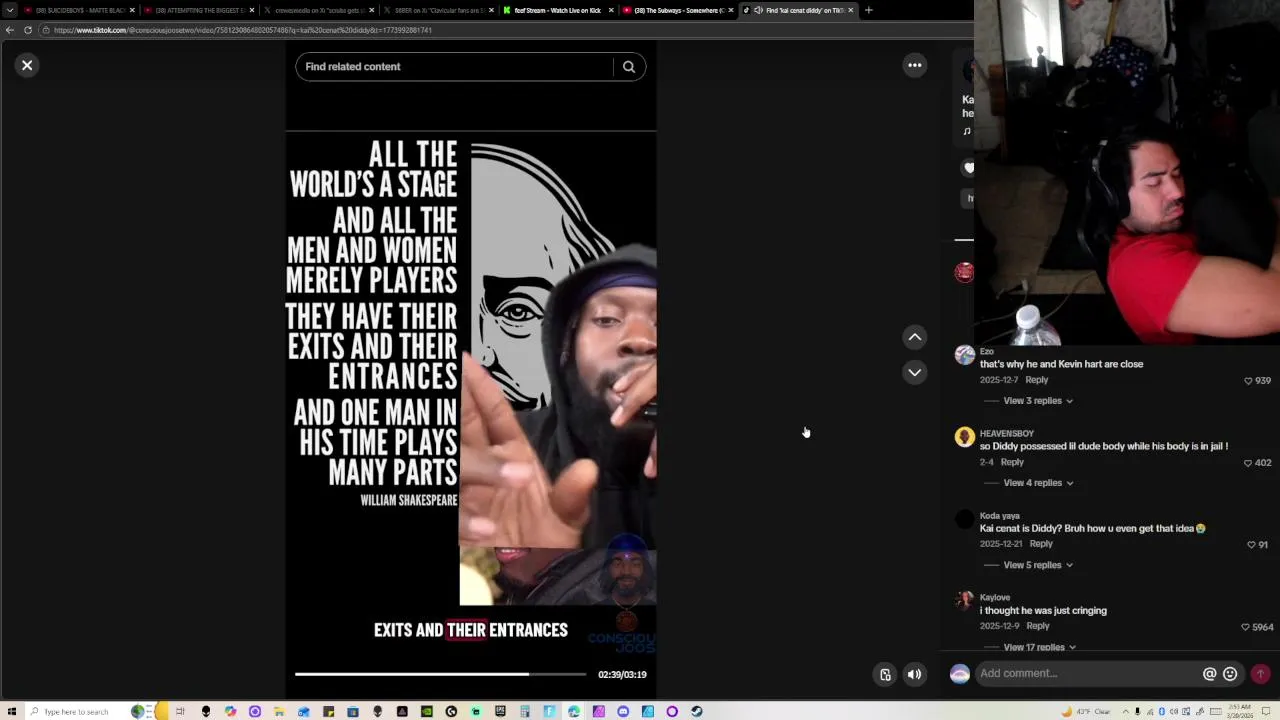
Task: Show hidden system tray icons chevron
Action: [x=1126, y=711]
